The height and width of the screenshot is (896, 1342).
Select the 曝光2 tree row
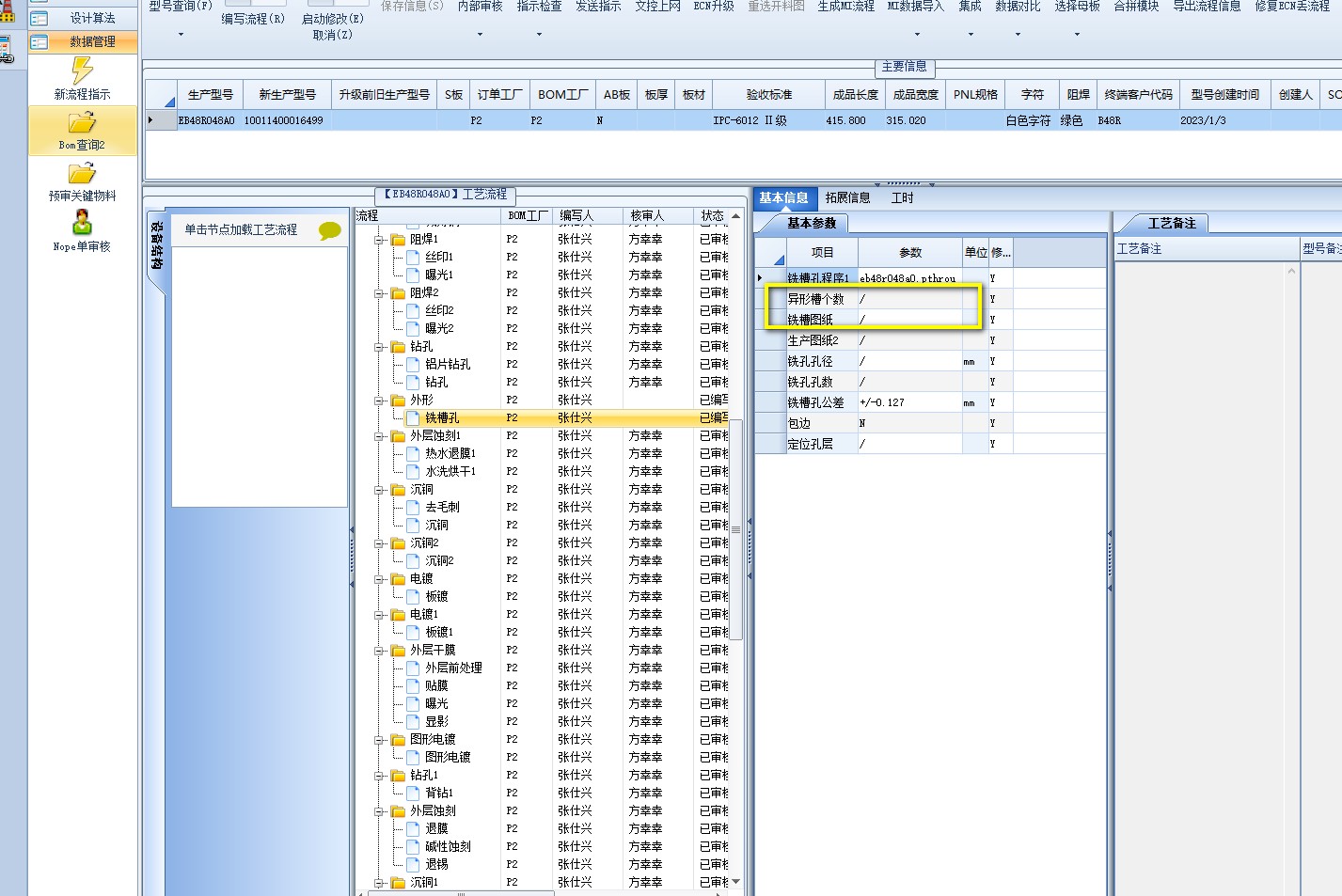(x=544, y=328)
